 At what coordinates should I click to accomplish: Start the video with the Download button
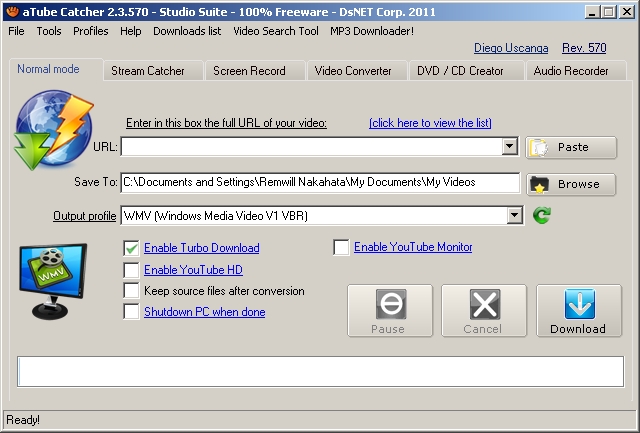tap(579, 311)
